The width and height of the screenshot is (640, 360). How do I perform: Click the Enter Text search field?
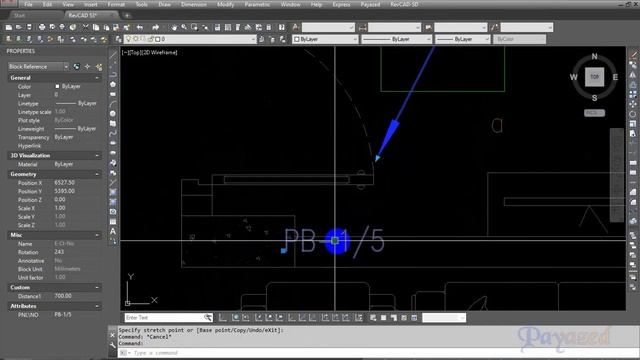(164, 317)
